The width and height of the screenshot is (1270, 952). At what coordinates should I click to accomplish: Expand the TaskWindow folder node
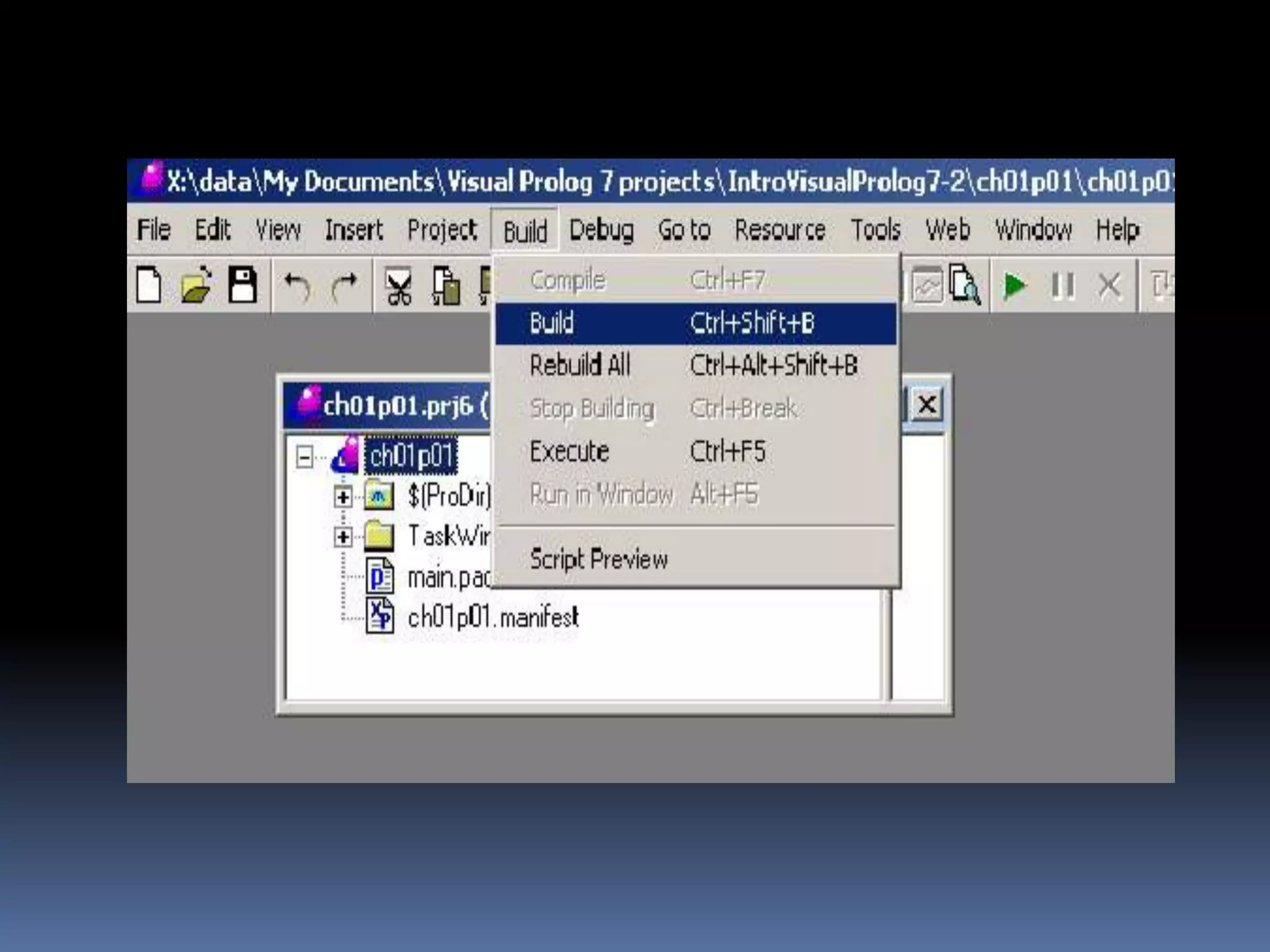(342, 537)
